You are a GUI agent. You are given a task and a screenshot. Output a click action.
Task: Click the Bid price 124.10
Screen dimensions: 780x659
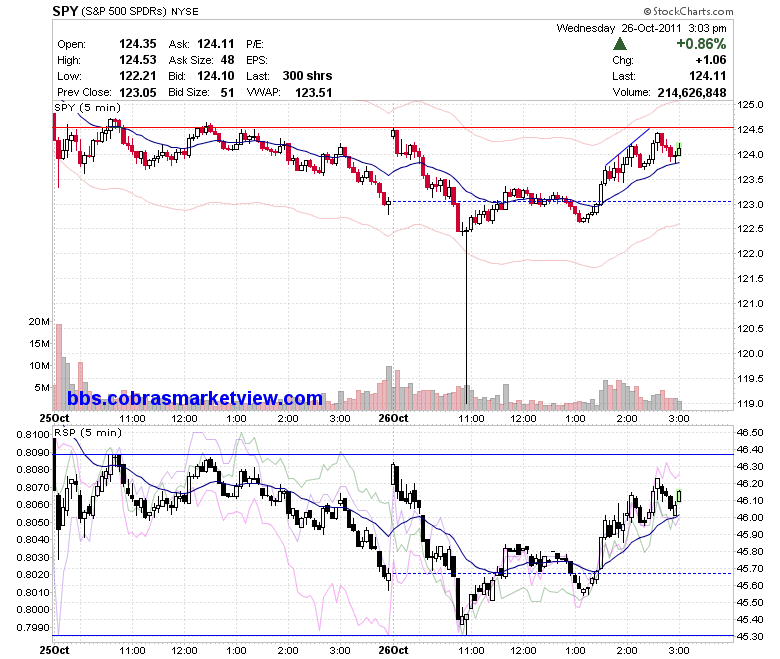(216, 76)
